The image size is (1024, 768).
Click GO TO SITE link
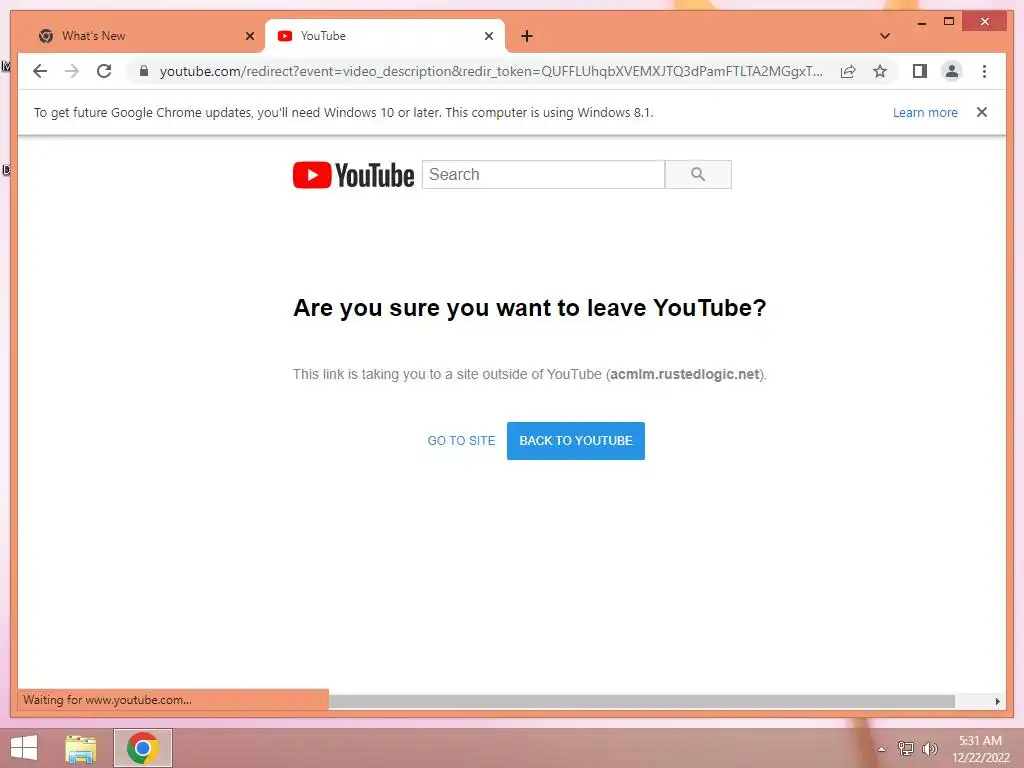461,441
